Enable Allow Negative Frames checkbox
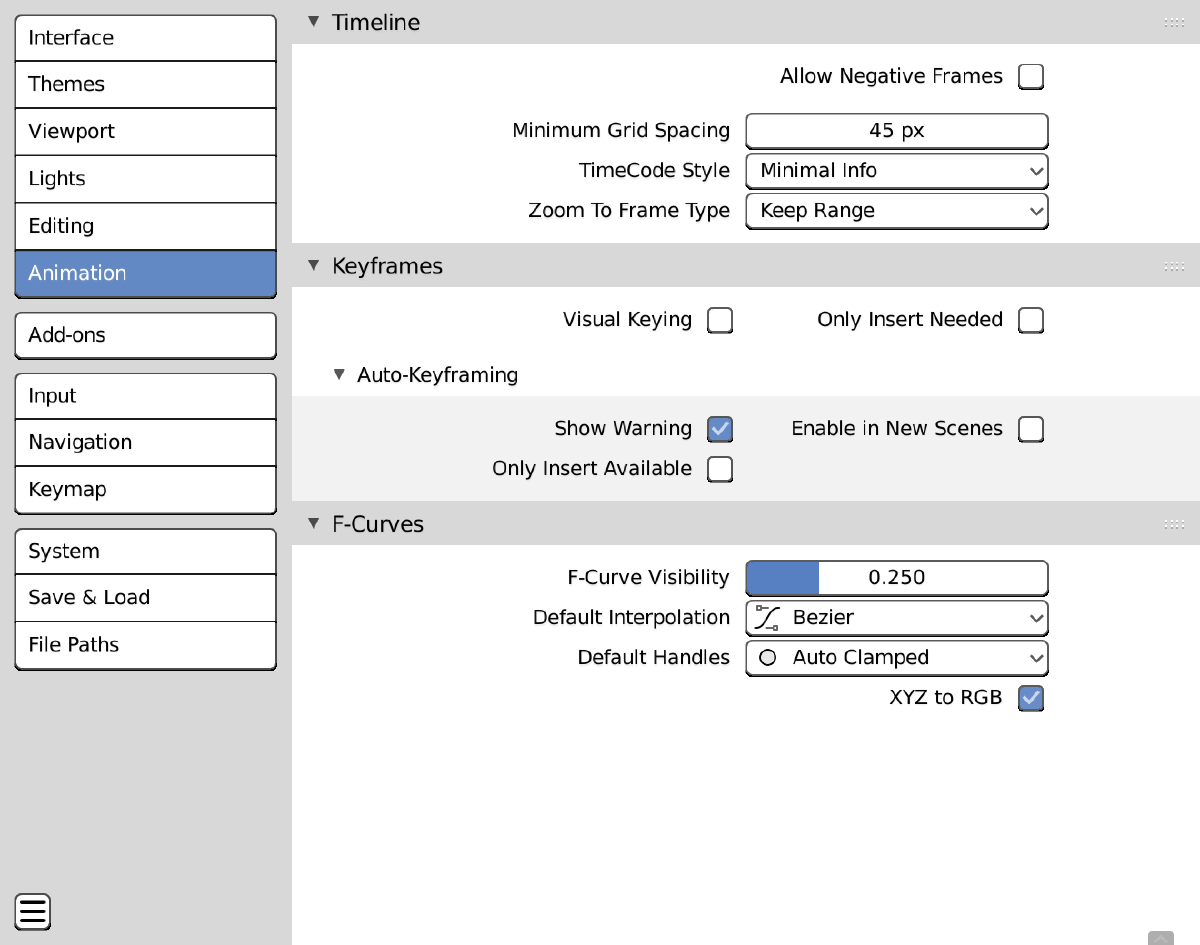The image size is (1200, 945). pyautogui.click(x=1031, y=77)
